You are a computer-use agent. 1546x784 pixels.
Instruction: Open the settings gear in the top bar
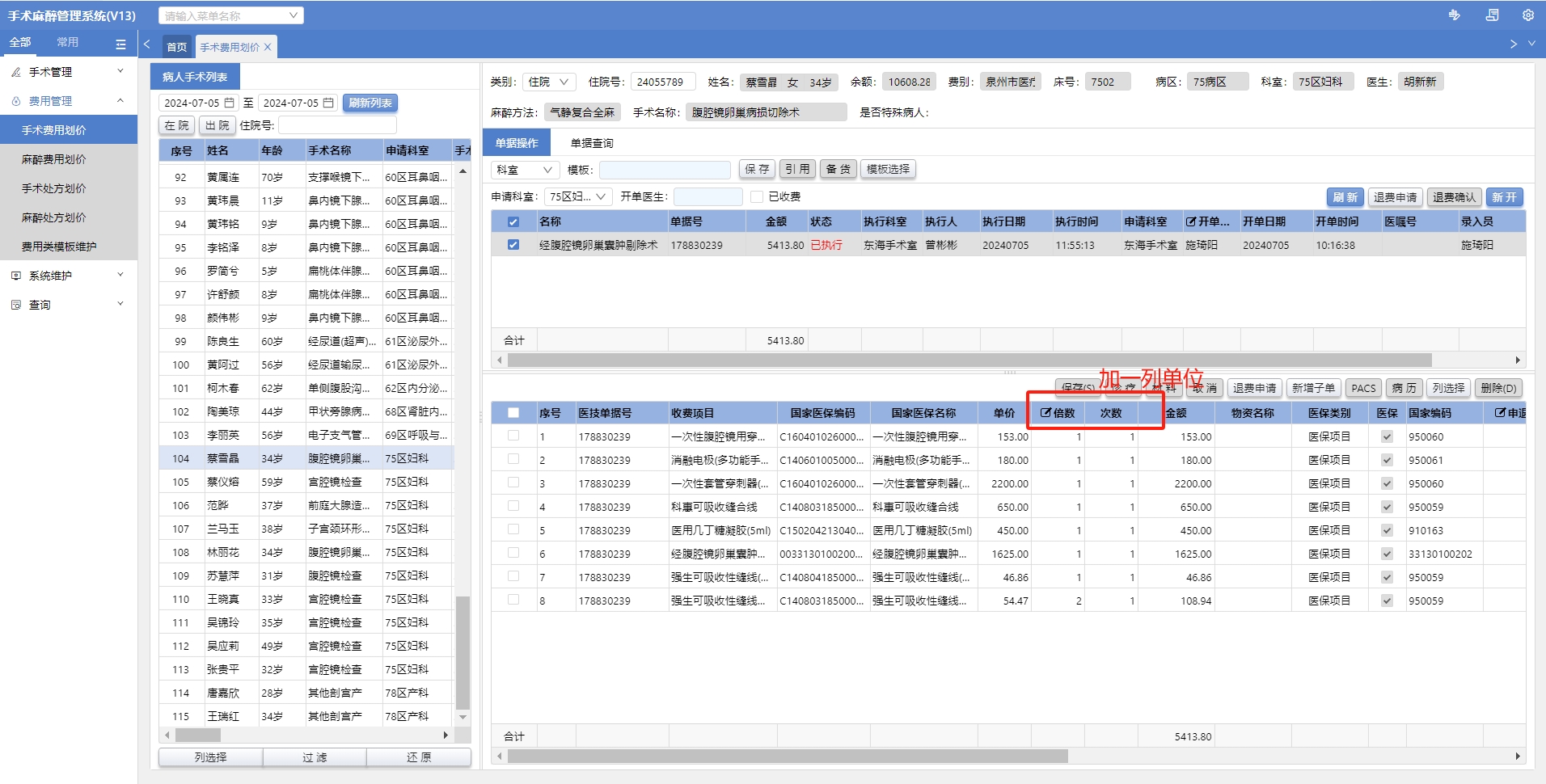tap(1527, 15)
